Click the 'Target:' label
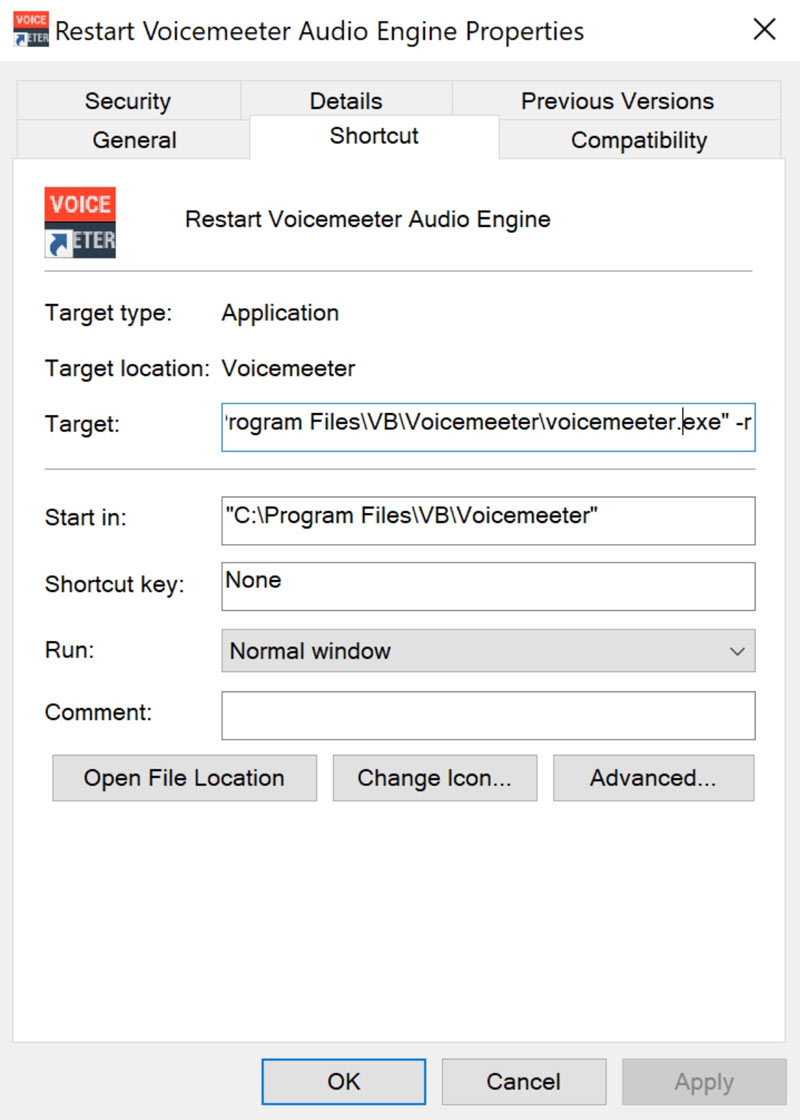The height and width of the screenshot is (1120, 800). click(x=82, y=424)
